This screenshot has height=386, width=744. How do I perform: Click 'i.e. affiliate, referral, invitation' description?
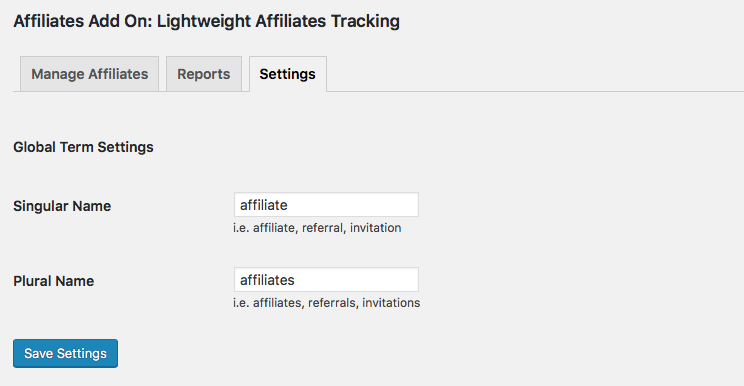[317, 228]
